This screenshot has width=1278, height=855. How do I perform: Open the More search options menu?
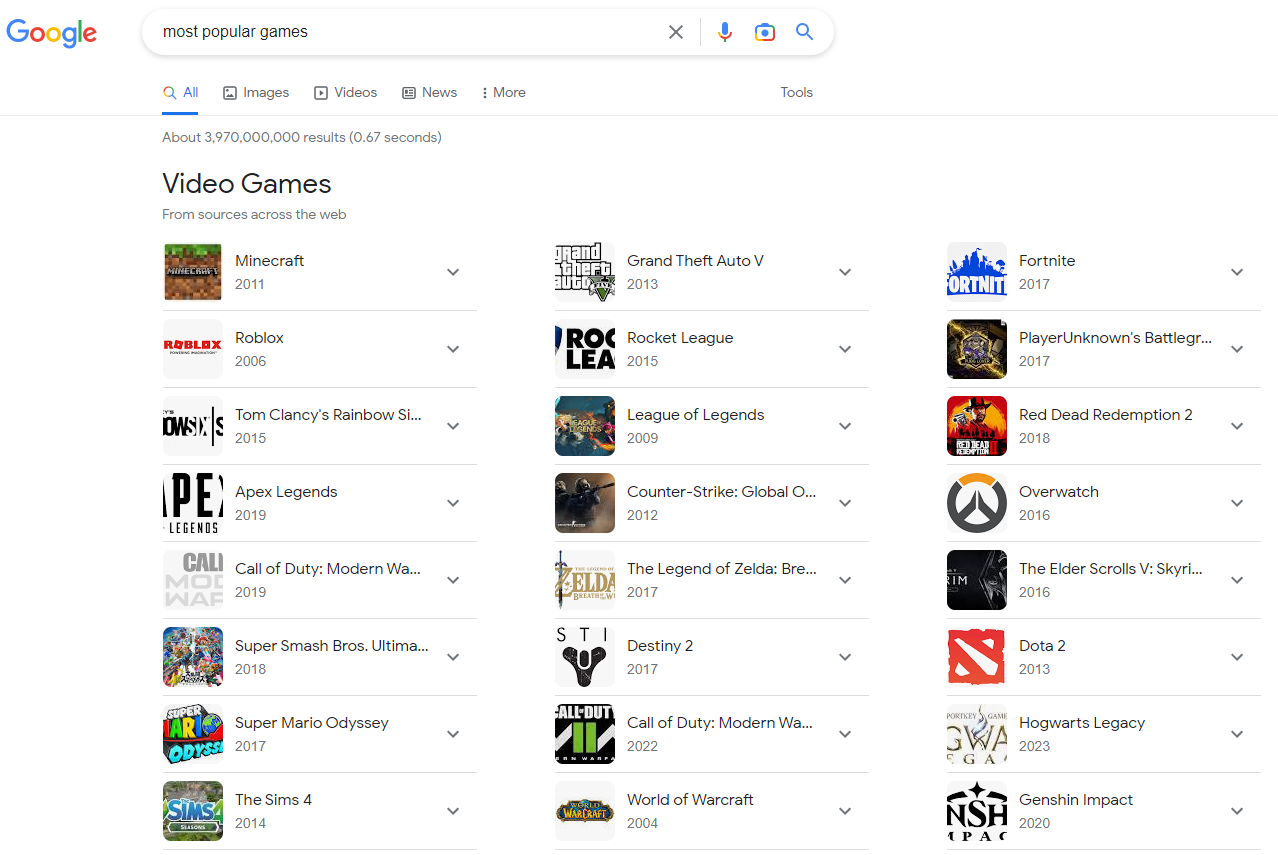(x=503, y=92)
